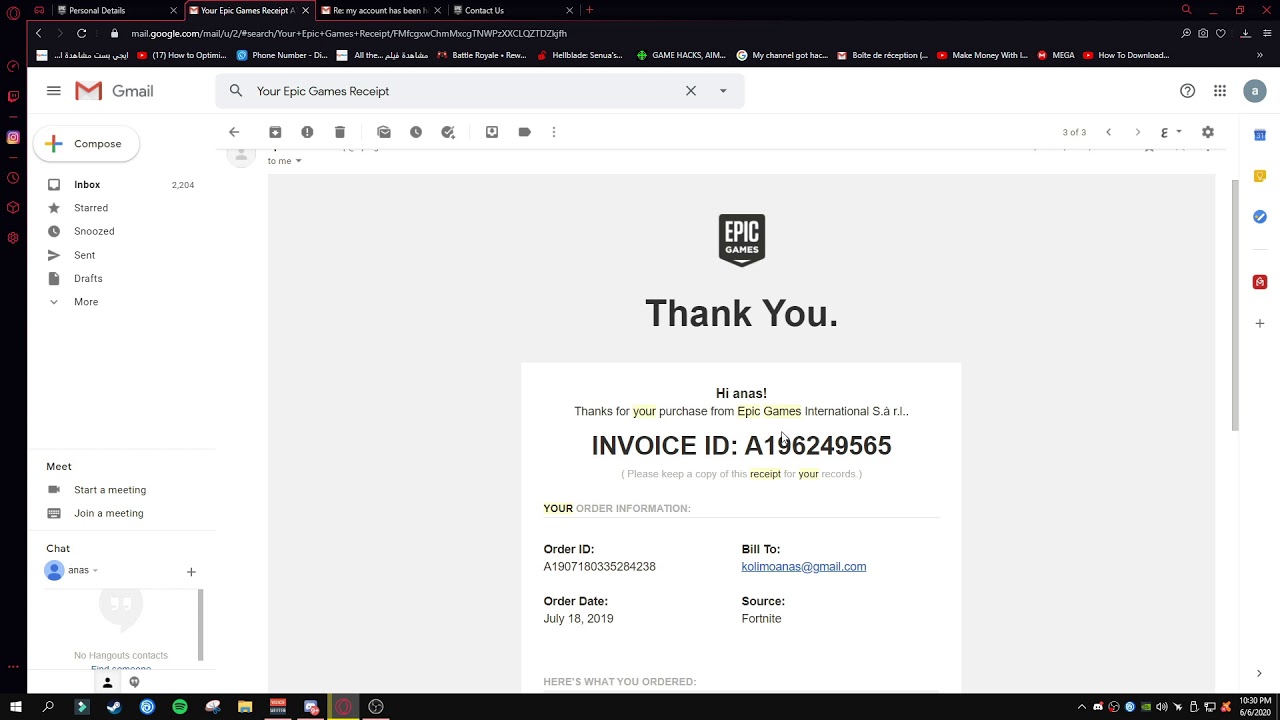Open Gmail settings gear

[x=1208, y=132]
